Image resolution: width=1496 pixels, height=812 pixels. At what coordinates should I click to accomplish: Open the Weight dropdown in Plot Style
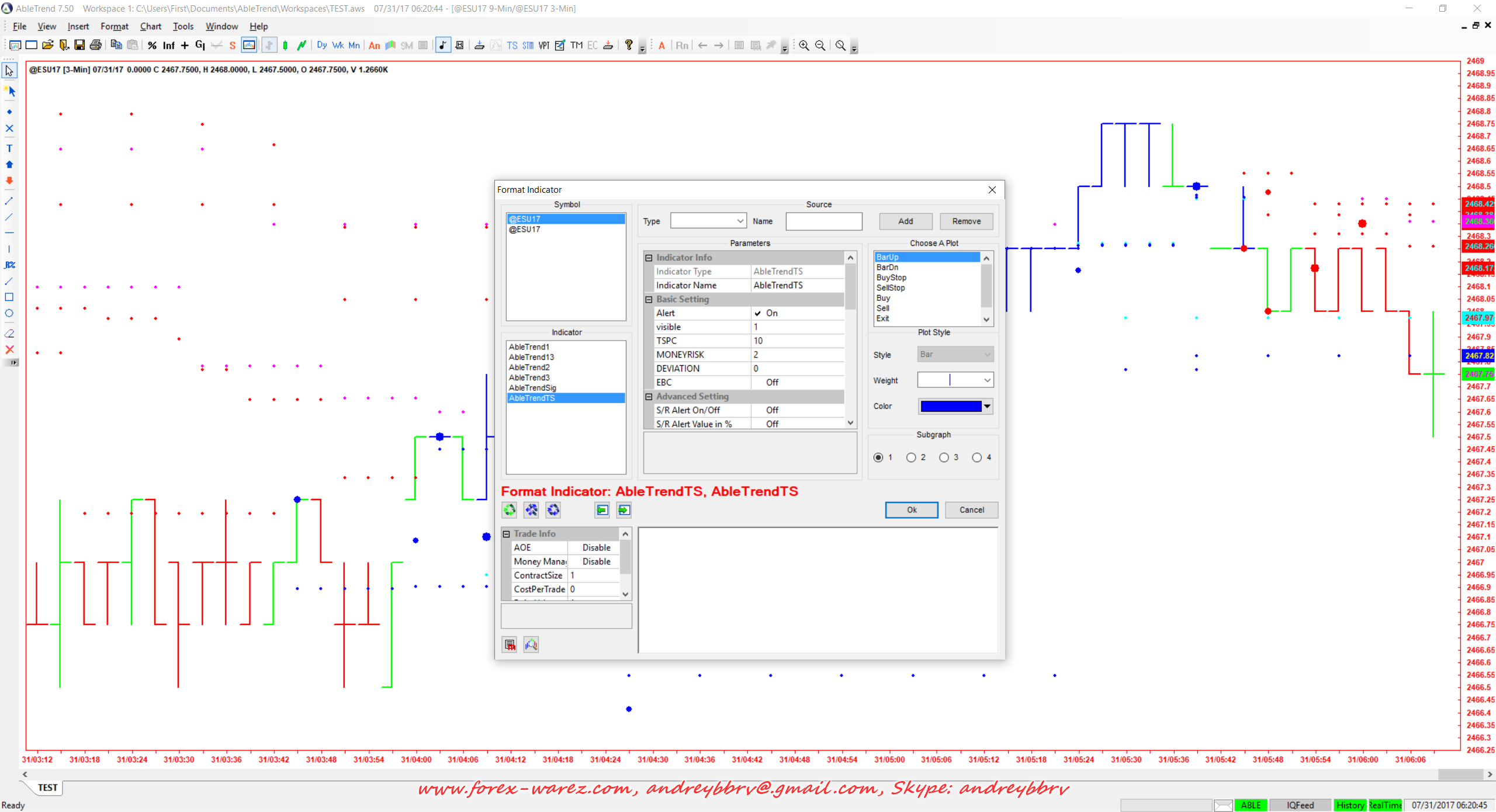coord(987,380)
